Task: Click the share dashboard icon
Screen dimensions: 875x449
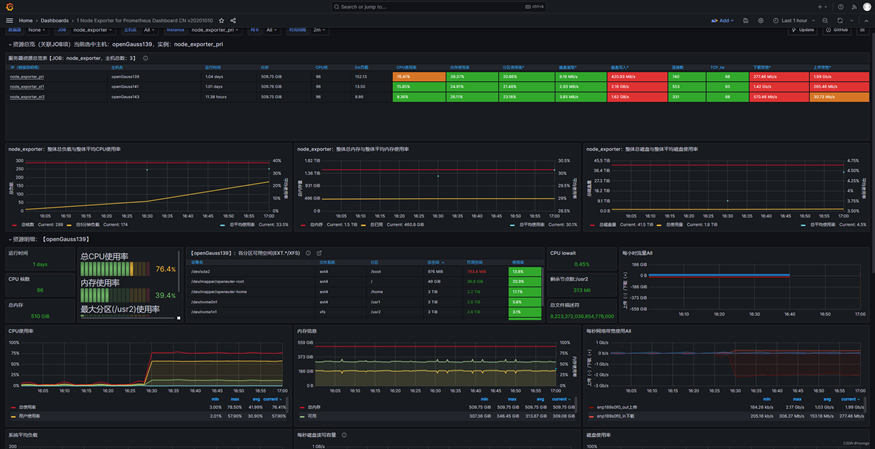Action: [233, 20]
